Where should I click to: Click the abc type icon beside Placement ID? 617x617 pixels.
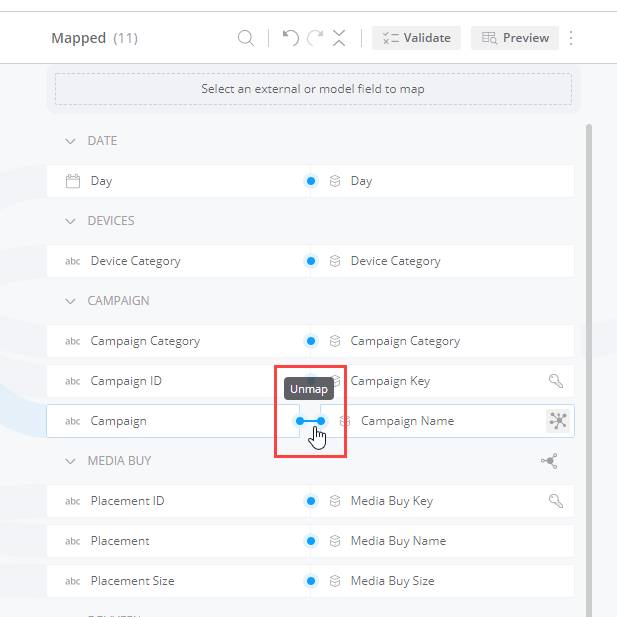pyautogui.click(x=73, y=501)
